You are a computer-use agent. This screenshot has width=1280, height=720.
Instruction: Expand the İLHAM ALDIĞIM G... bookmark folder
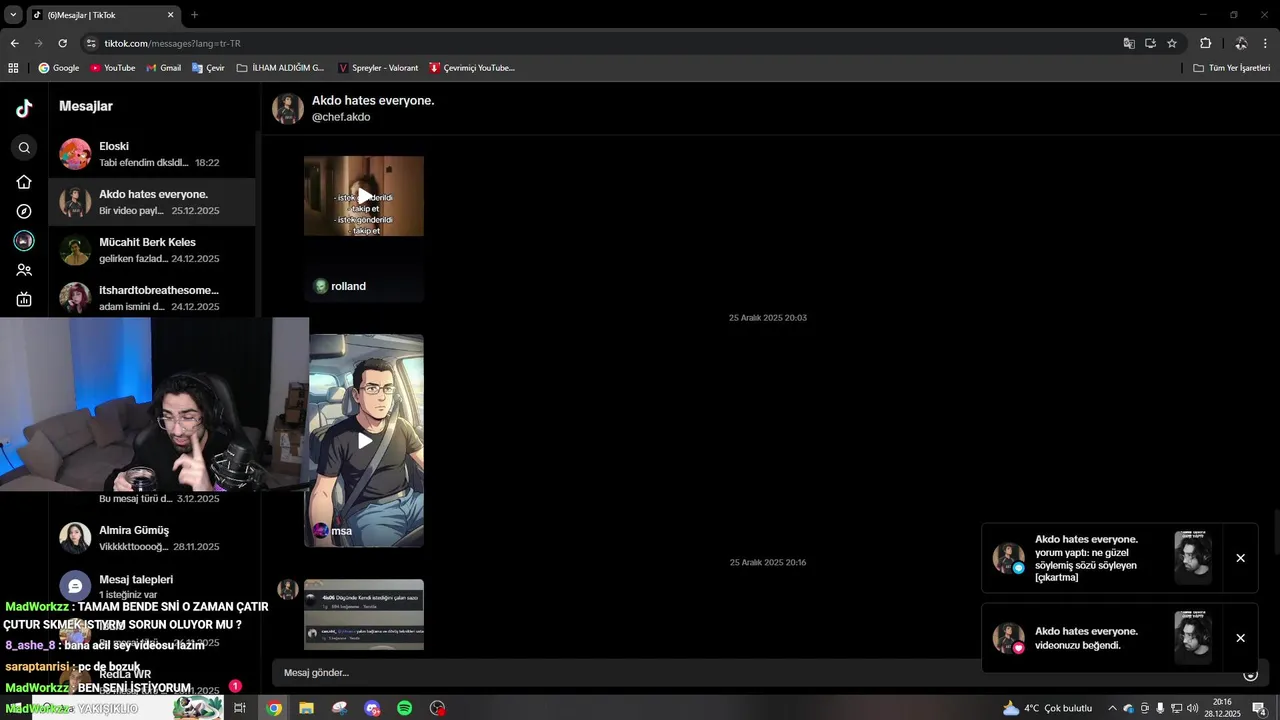pyautogui.click(x=280, y=68)
